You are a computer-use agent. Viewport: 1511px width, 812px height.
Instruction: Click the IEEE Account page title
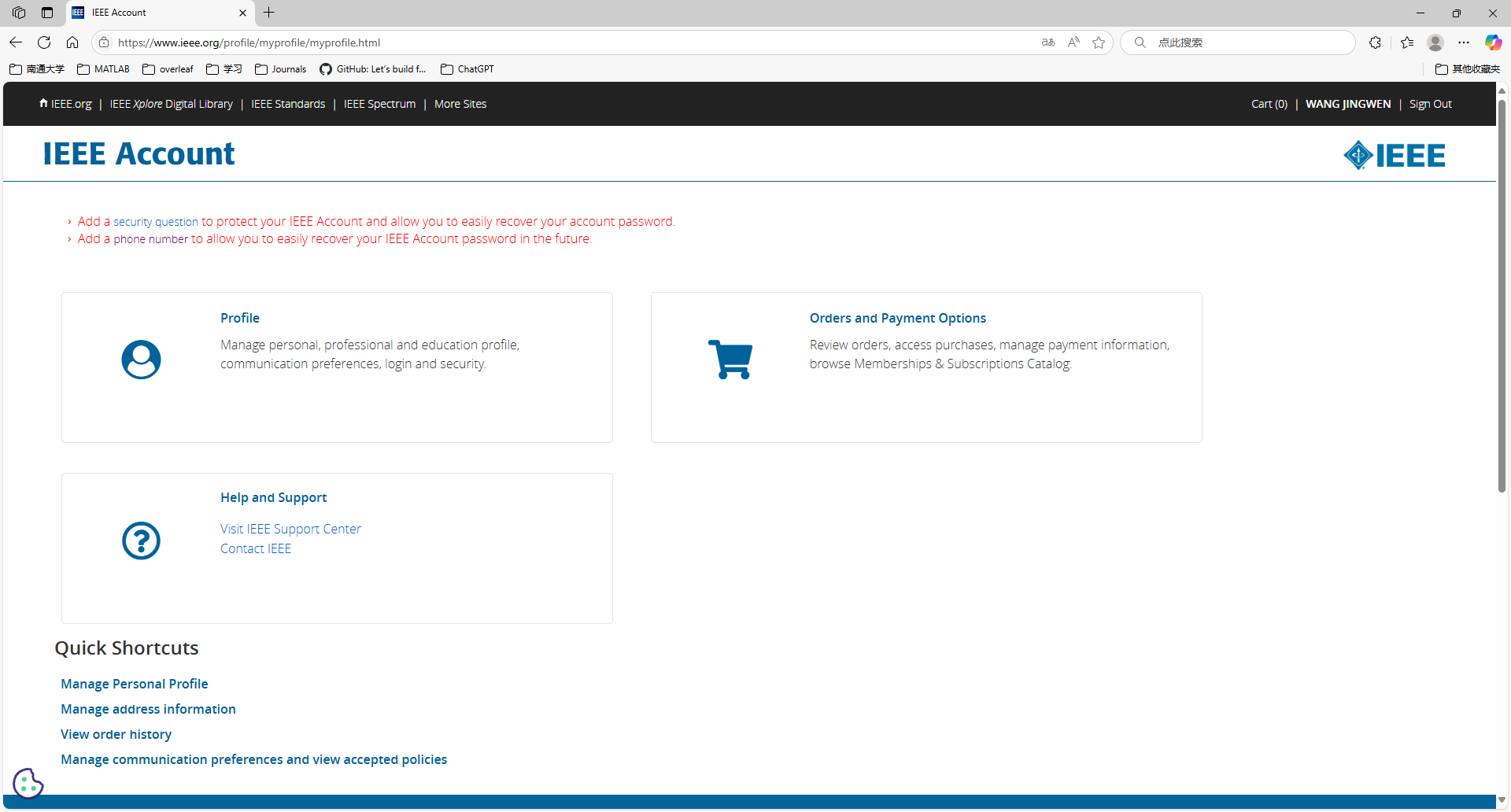(139, 153)
